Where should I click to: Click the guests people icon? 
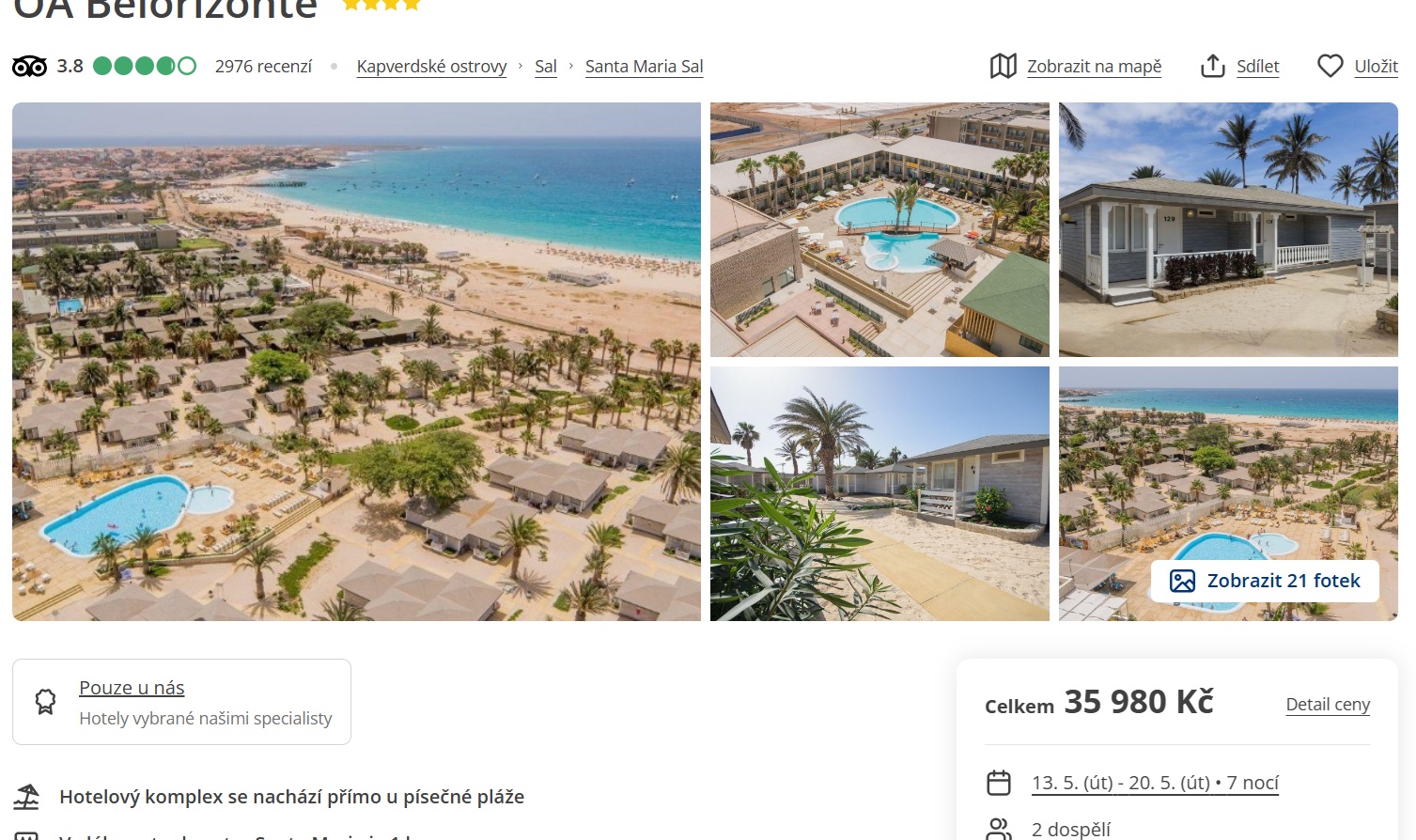pyautogui.click(x=999, y=829)
